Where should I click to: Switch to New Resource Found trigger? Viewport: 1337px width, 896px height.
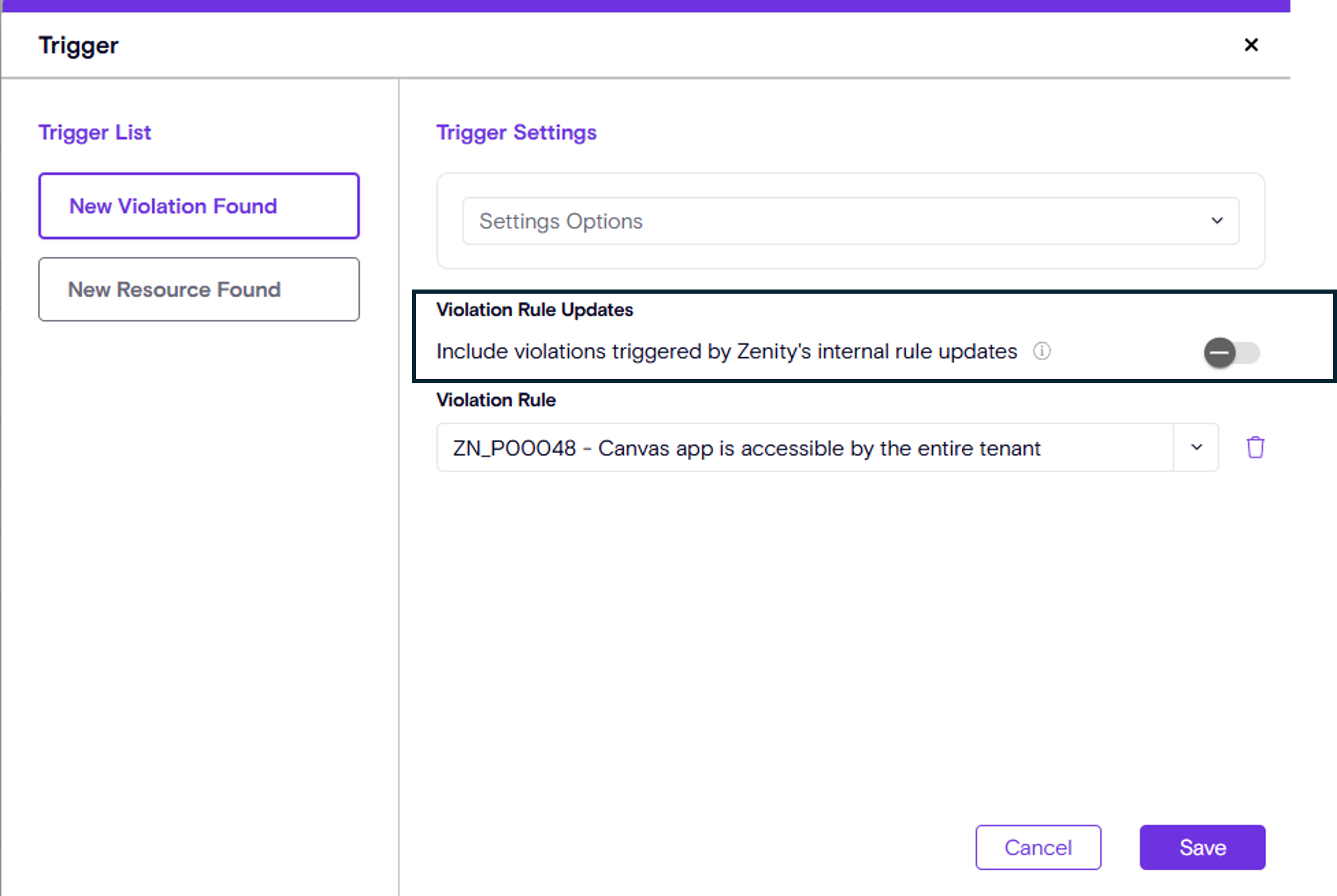(x=199, y=290)
